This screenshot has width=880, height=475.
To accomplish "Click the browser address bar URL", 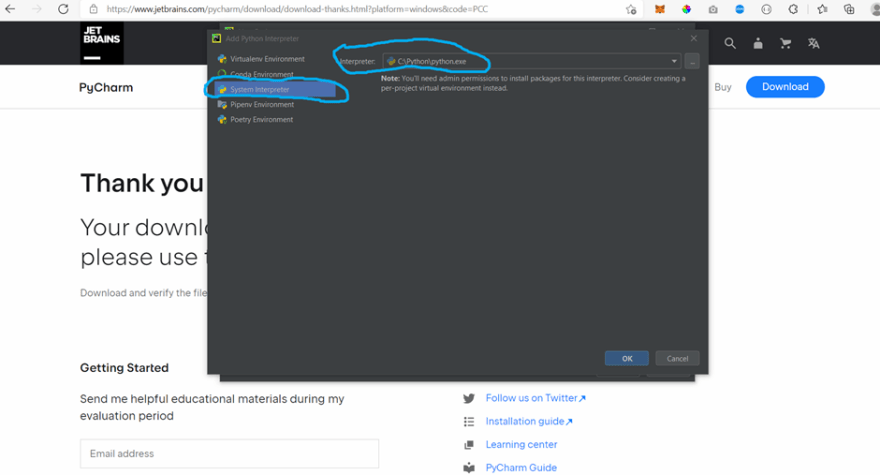I will pyautogui.click(x=297, y=9).
